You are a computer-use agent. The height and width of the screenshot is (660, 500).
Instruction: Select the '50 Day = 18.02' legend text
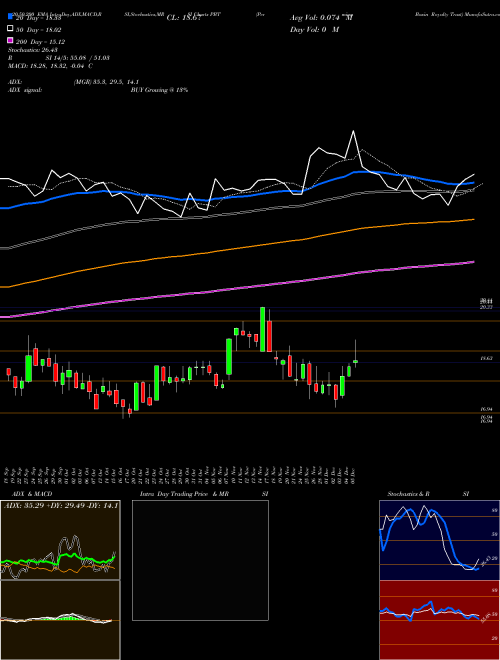tap(39, 30)
